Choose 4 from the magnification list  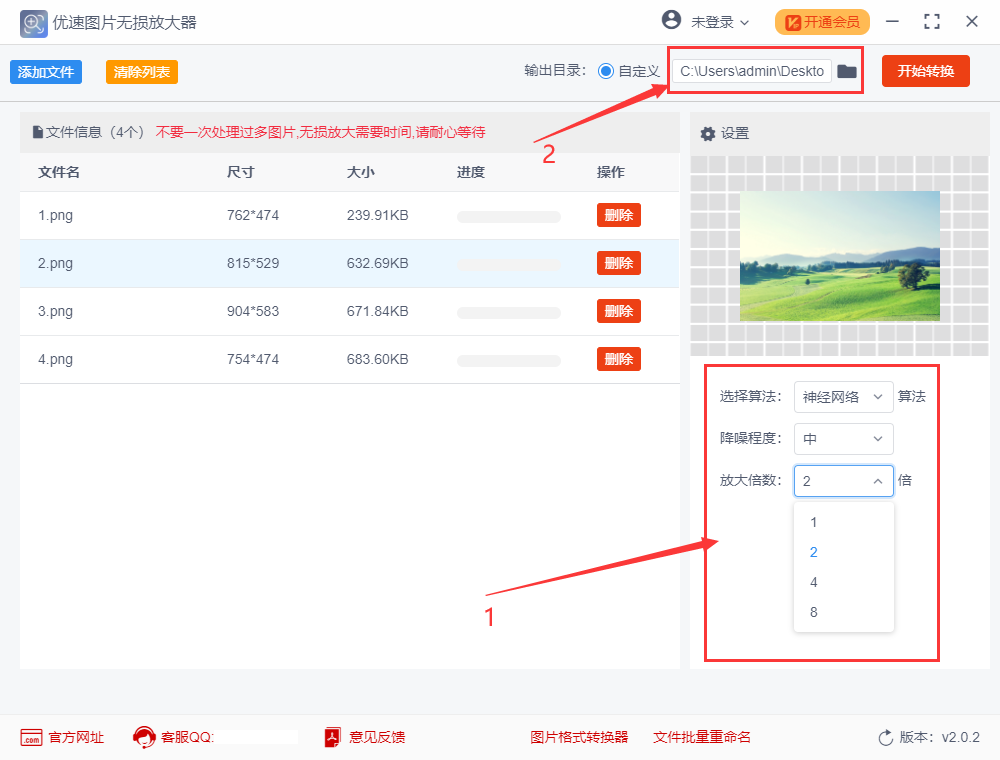[843, 581]
